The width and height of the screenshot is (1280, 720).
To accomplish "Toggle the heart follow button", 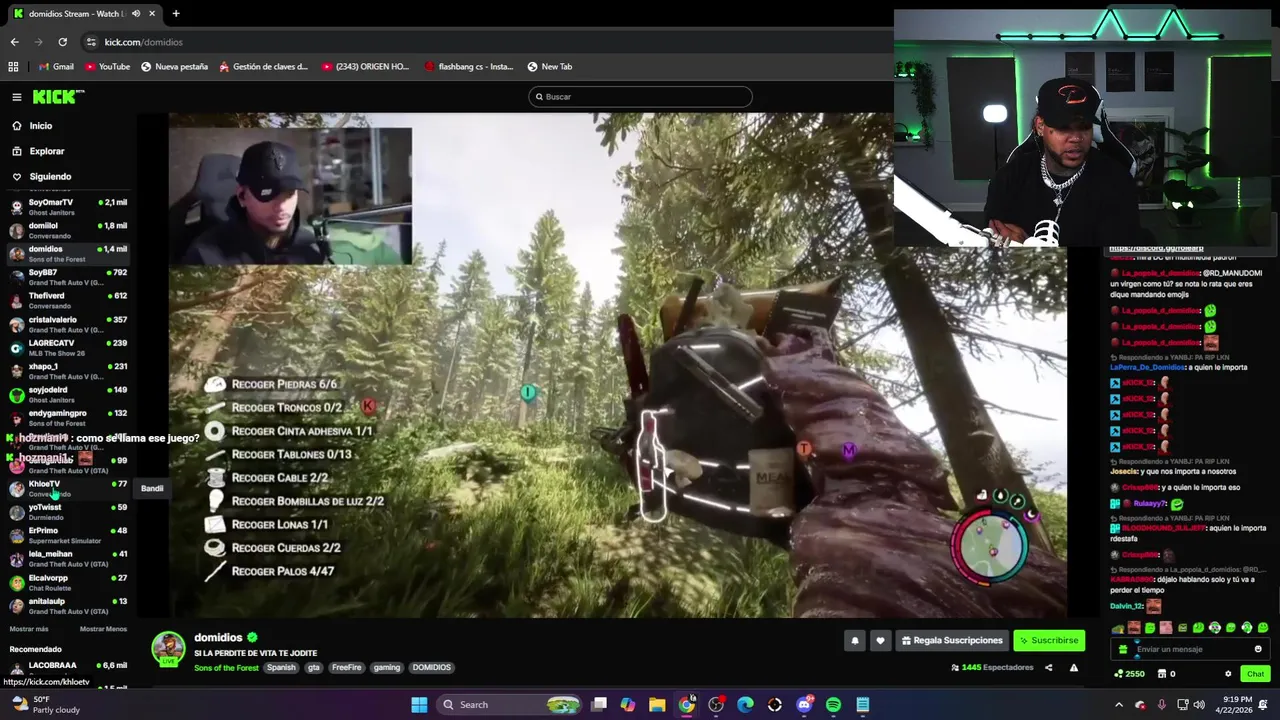I will (x=880, y=641).
